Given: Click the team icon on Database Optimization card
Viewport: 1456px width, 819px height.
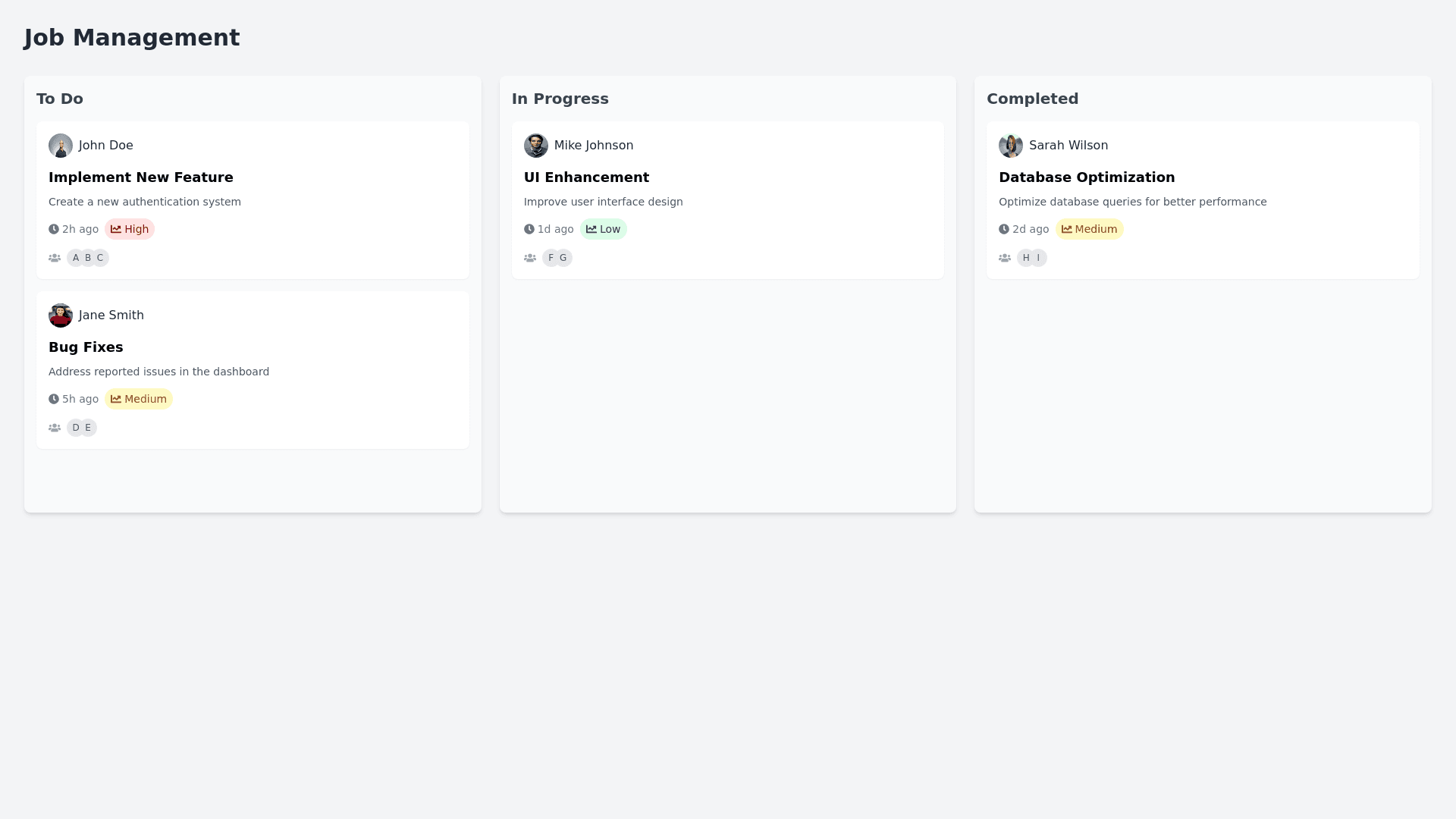Looking at the screenshot, I should (1005, 258).
